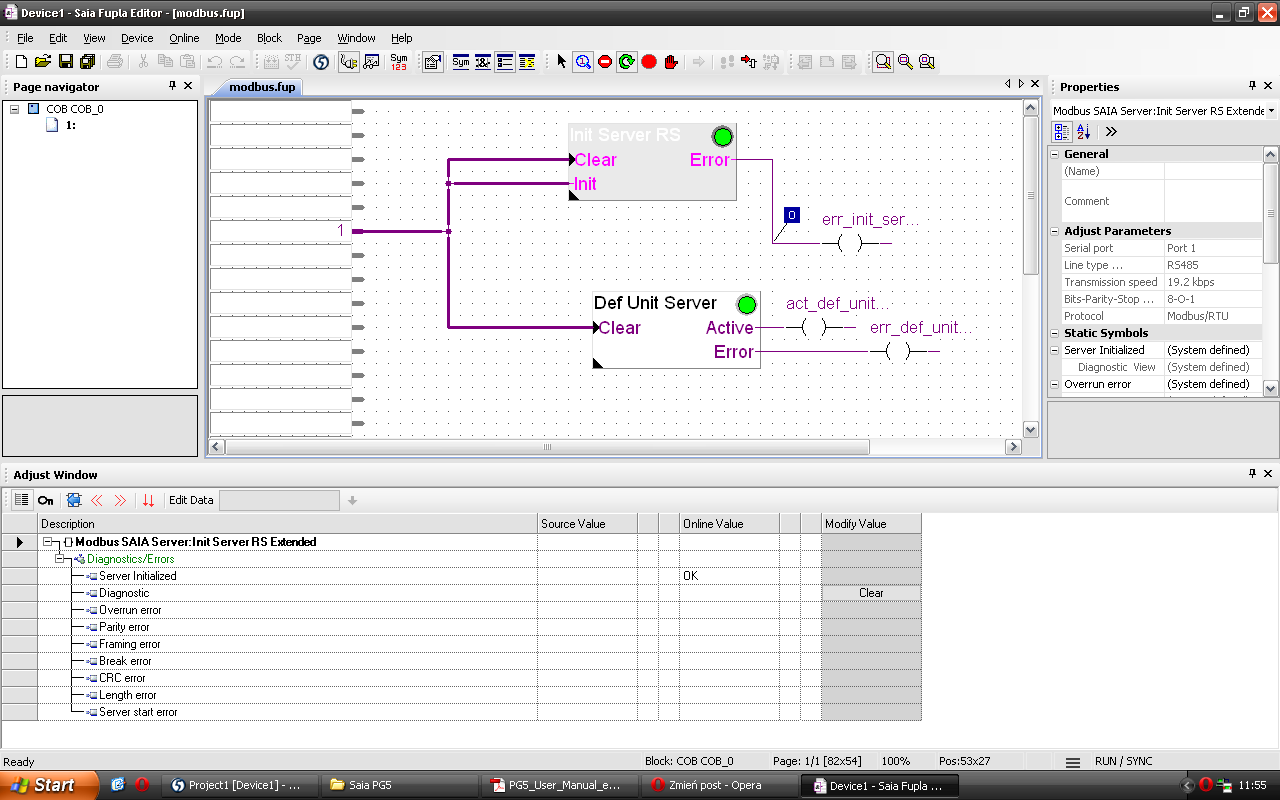Image resolution: width=1280 pixels, height=800 pixels.
Task: Click the list view icon in Adjust Window toolbar
Action: [x=21, y=500]
